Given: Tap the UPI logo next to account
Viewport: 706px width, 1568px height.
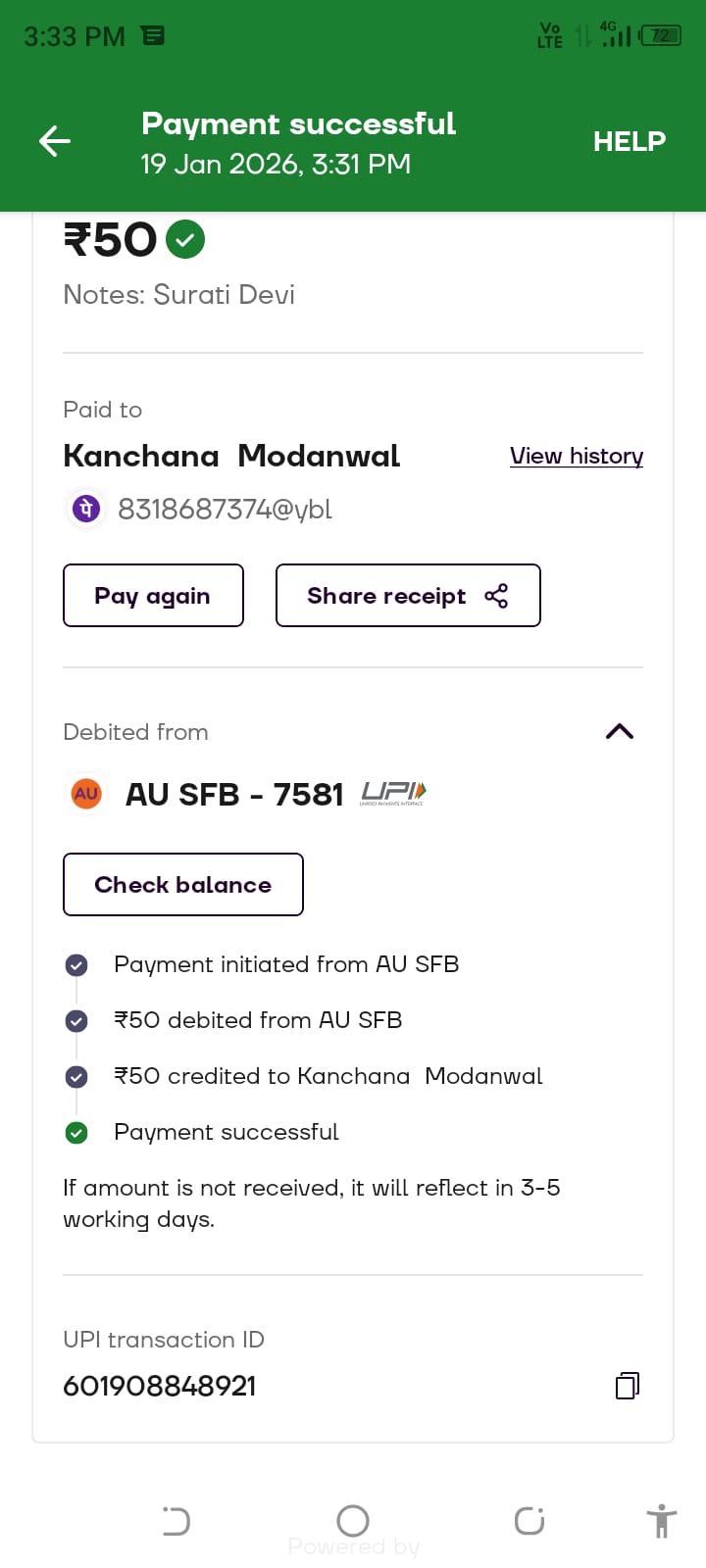Looking at the screenshot, I should click(393, 793).
